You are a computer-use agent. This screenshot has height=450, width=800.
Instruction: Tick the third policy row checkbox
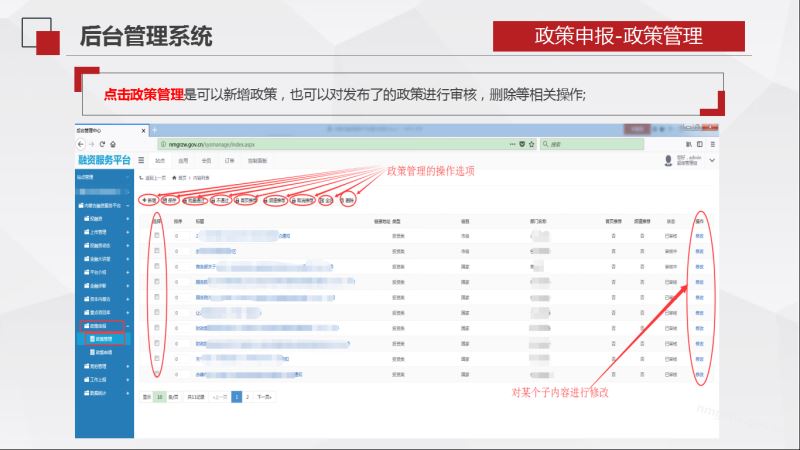point(157,267)
